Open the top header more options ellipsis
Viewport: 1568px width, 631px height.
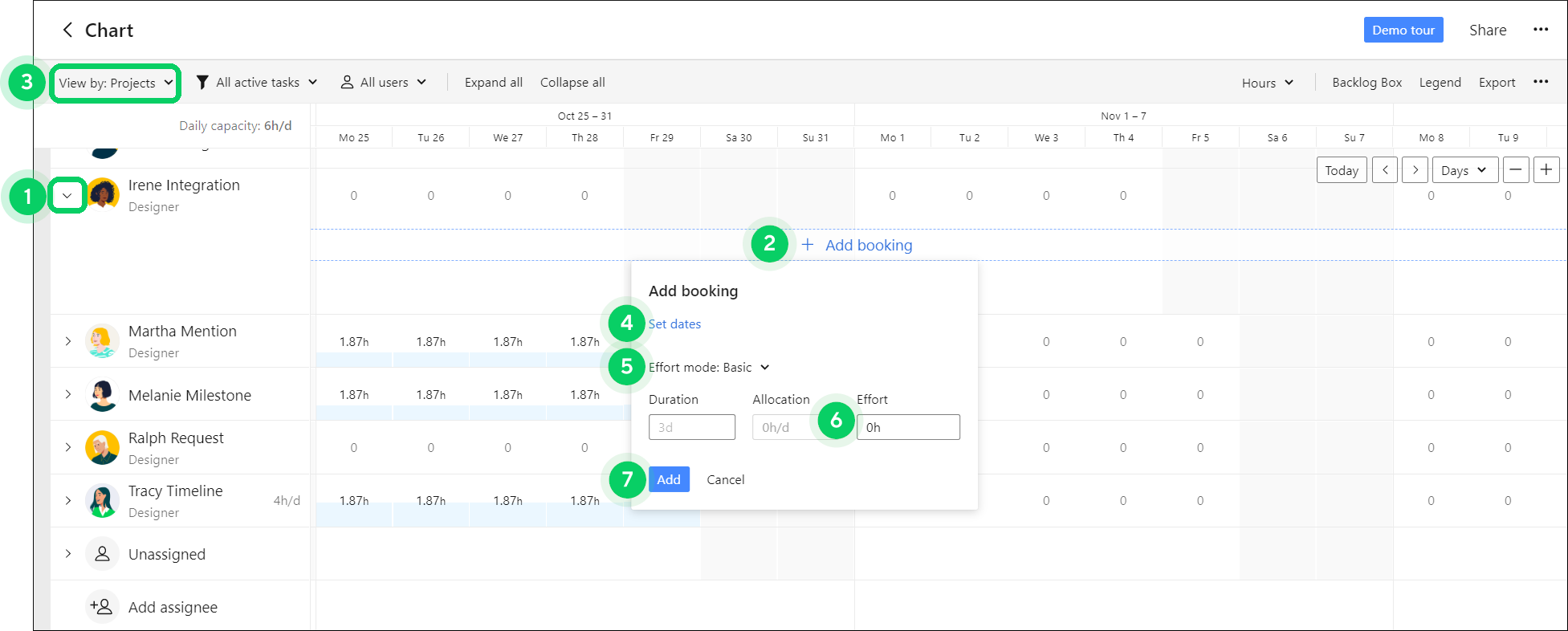tap(1541, 30)
